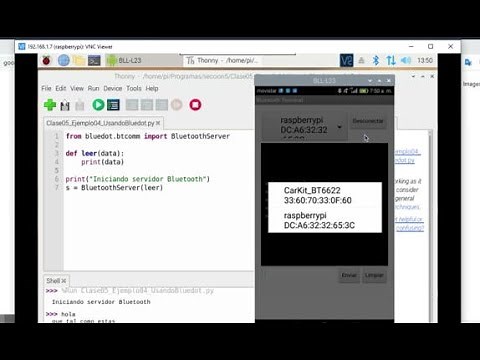480x360 pixels.
Task: Select CarKit_BT6622 device from list
Action: pos(325,195)
